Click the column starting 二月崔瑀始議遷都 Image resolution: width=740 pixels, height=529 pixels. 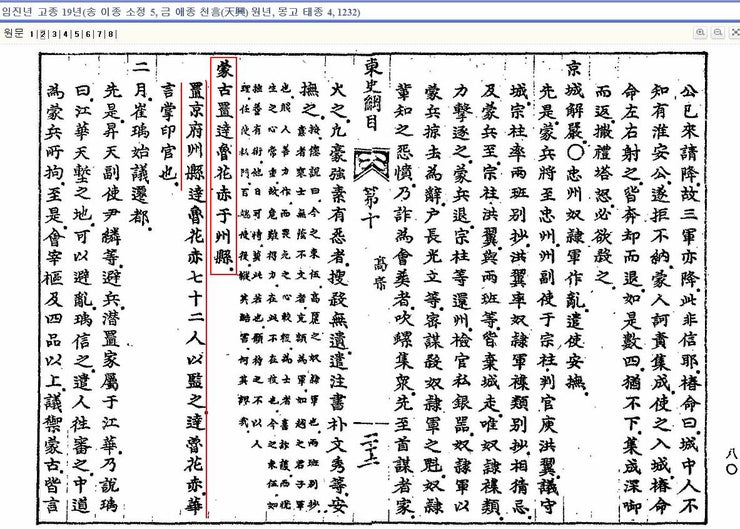(140, 144)
